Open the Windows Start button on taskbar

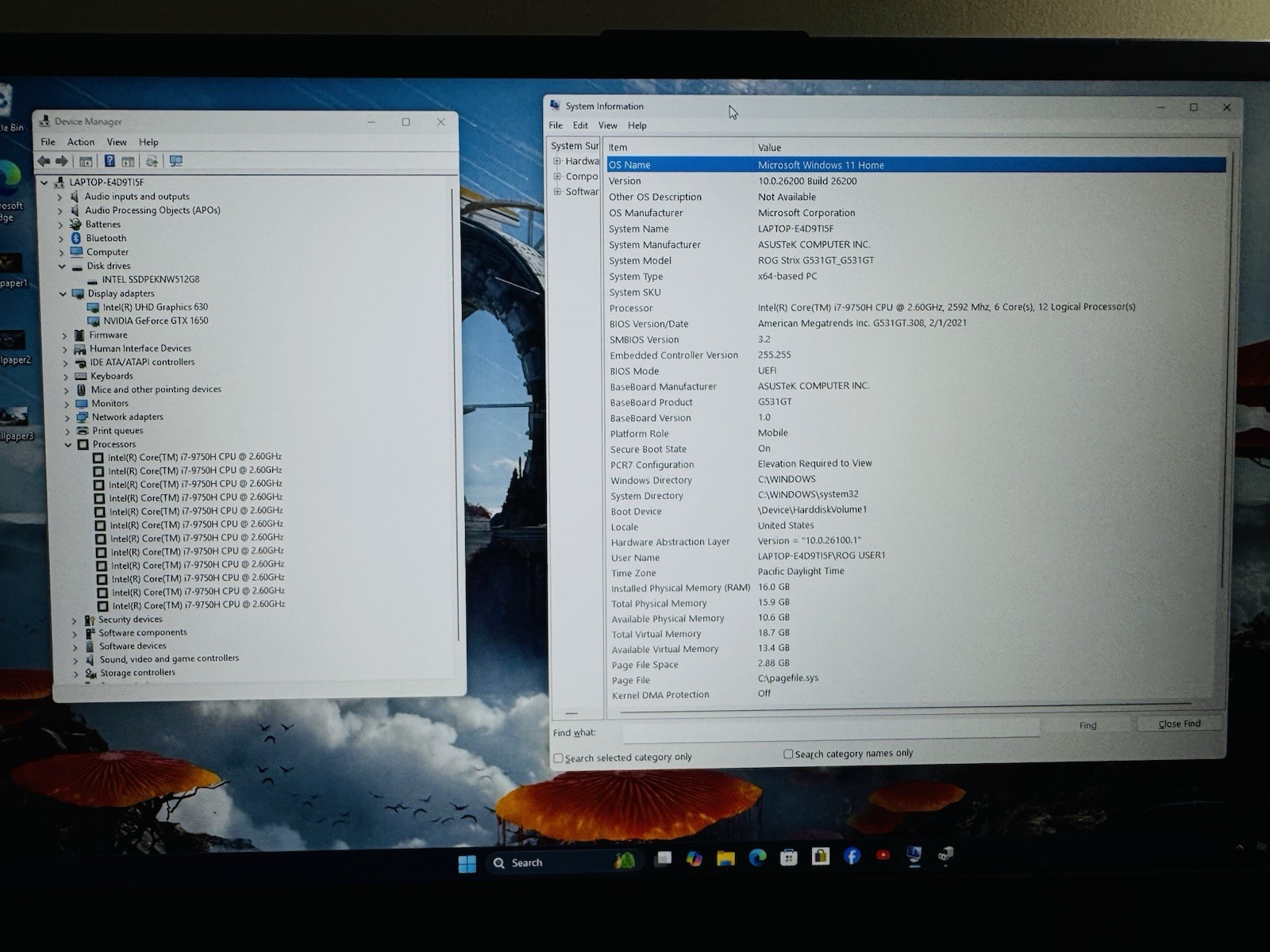468,863
